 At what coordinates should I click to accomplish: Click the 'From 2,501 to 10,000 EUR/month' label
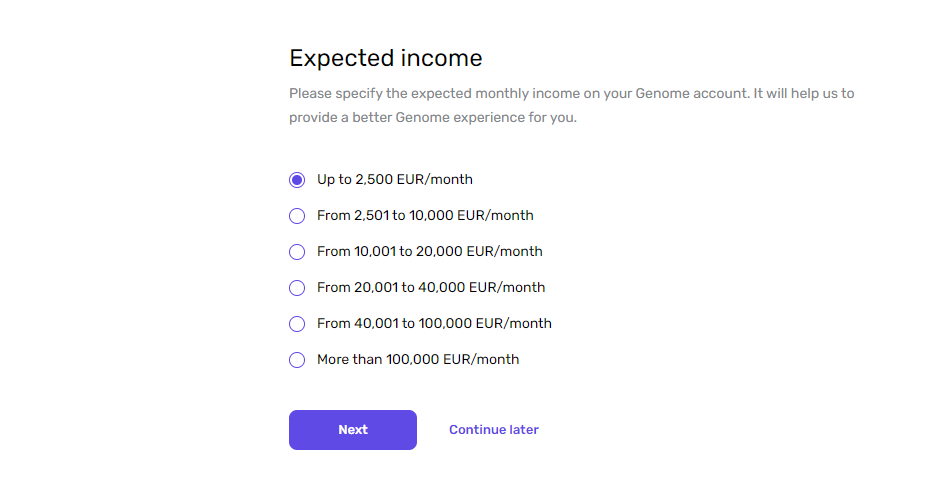425,215
